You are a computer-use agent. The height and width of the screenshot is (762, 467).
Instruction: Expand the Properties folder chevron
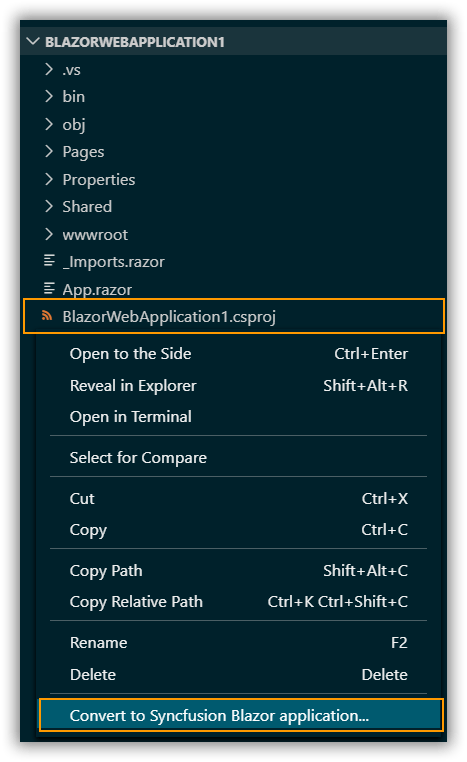point(49,179)
